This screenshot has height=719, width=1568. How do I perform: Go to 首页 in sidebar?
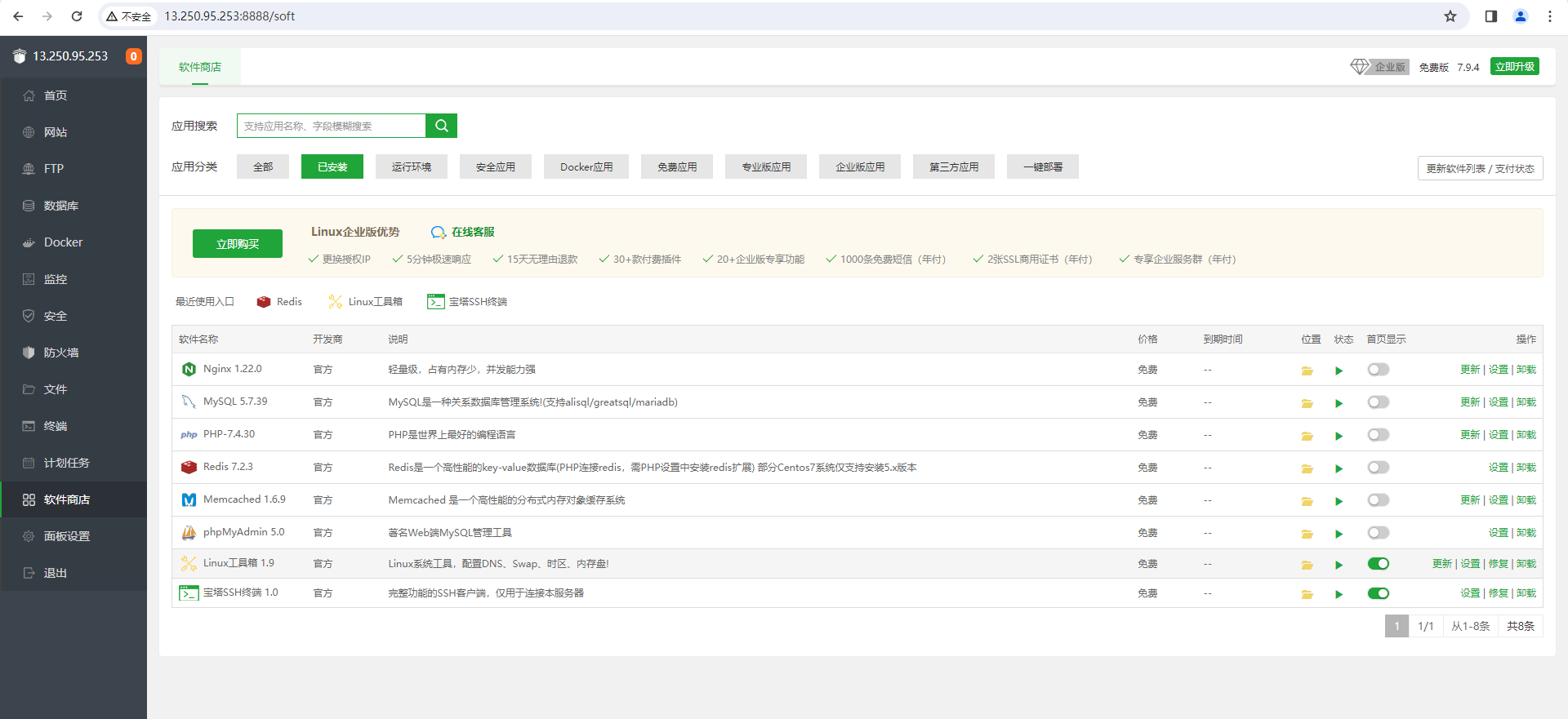[x=73, y=95]
